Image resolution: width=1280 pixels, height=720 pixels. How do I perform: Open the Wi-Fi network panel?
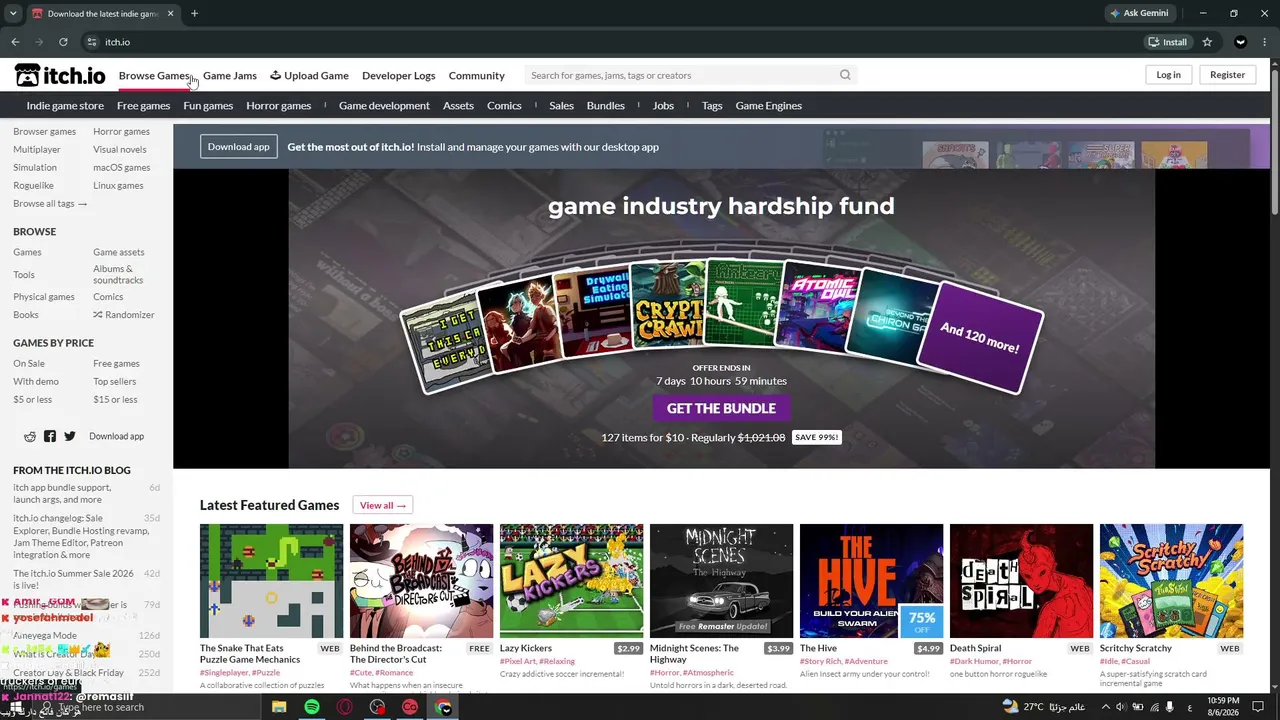click(x=1156, y=707)
